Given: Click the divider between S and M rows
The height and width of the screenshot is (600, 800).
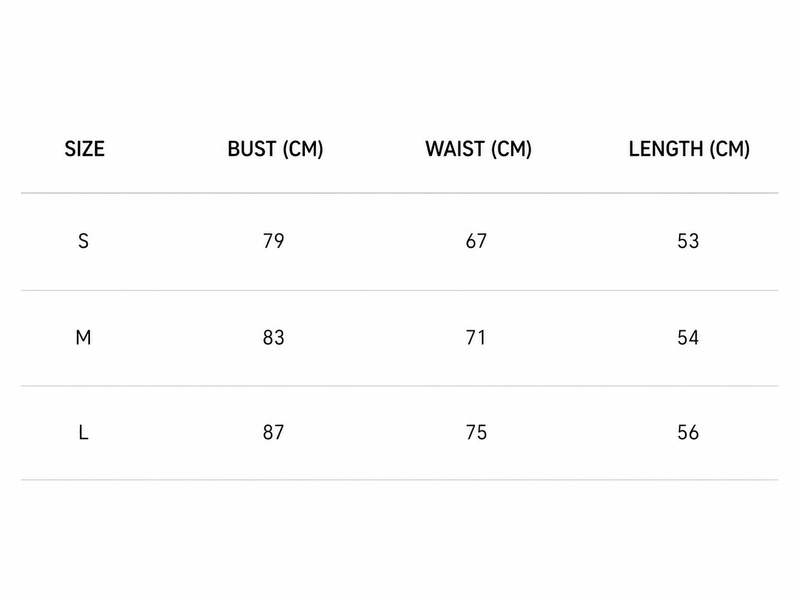Looking at the screenshot, I should click(x=399, y=290).
